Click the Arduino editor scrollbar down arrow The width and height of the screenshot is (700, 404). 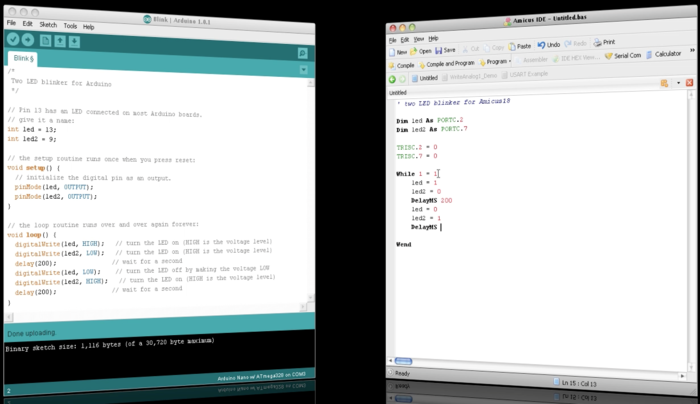coord(311,298)
